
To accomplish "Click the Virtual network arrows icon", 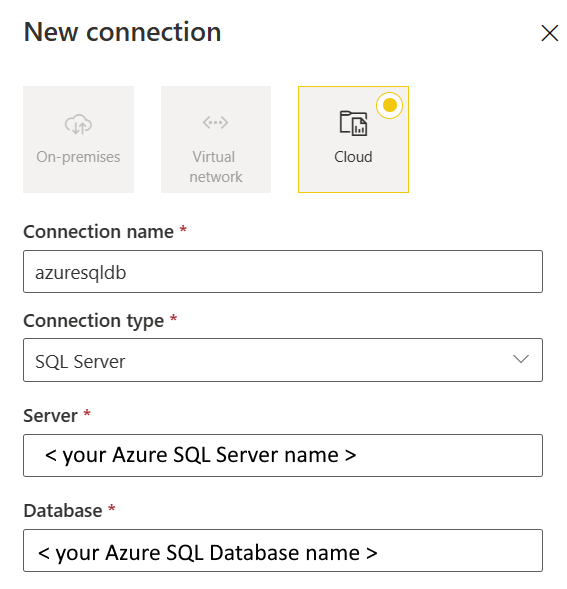I will coord(215,122).
